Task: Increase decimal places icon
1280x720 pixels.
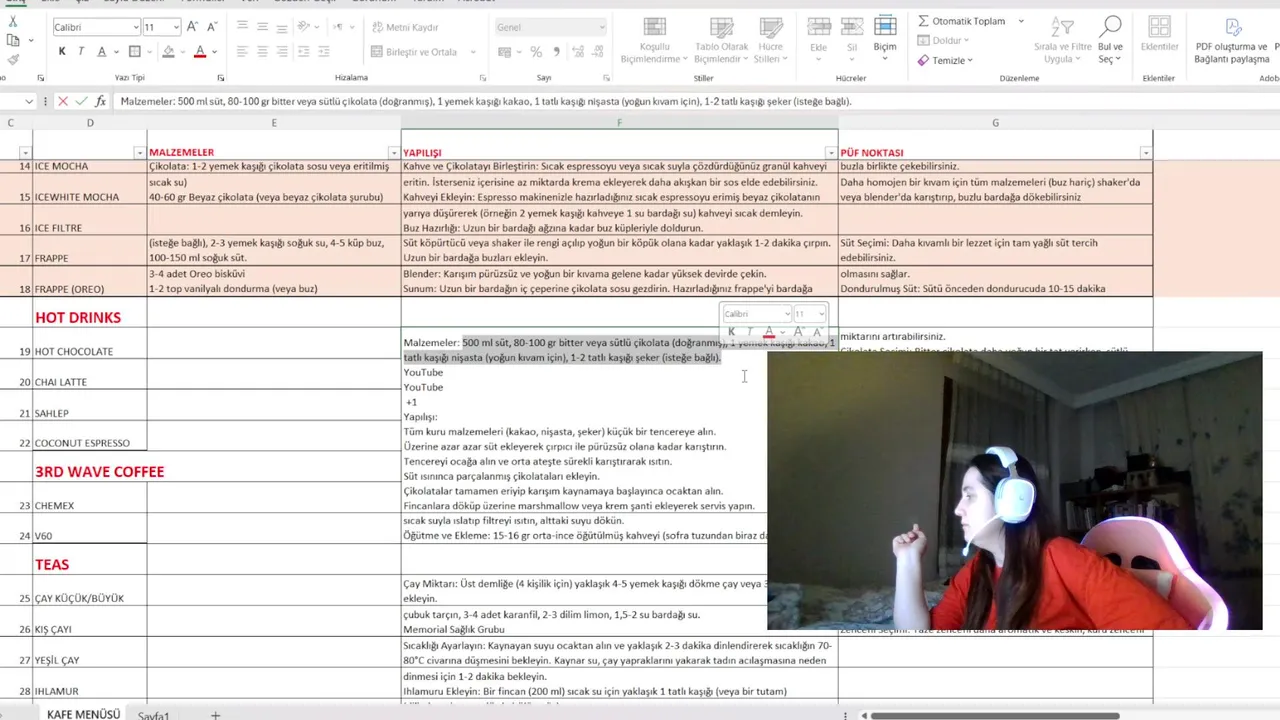Action: [578, 52]
